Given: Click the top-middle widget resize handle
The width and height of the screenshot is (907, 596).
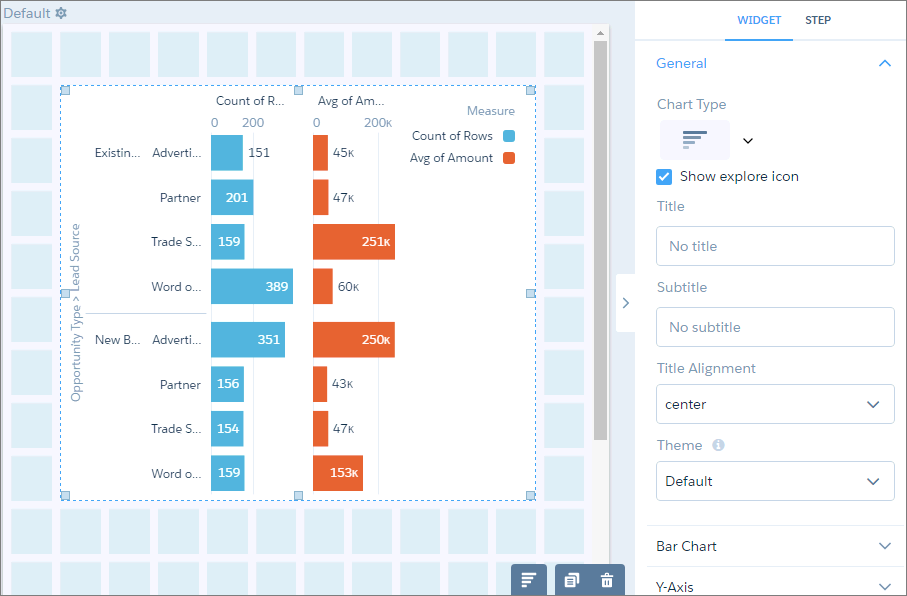Looking at the screenshot, I should (298, 90).
